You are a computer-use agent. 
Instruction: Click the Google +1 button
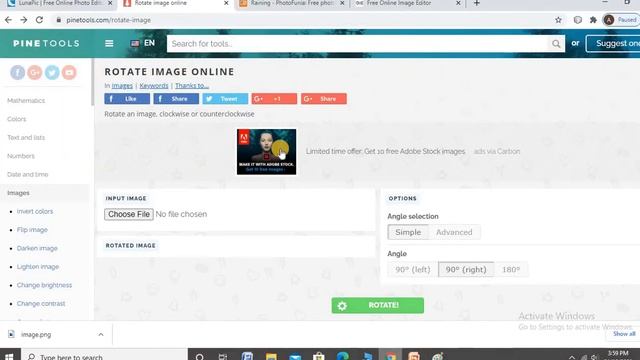274,99
